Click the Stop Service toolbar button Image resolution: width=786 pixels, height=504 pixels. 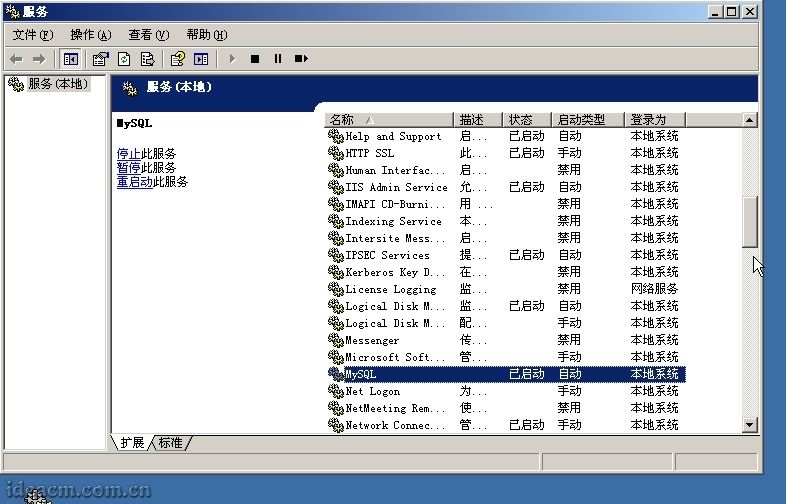[x=255, y=59]
